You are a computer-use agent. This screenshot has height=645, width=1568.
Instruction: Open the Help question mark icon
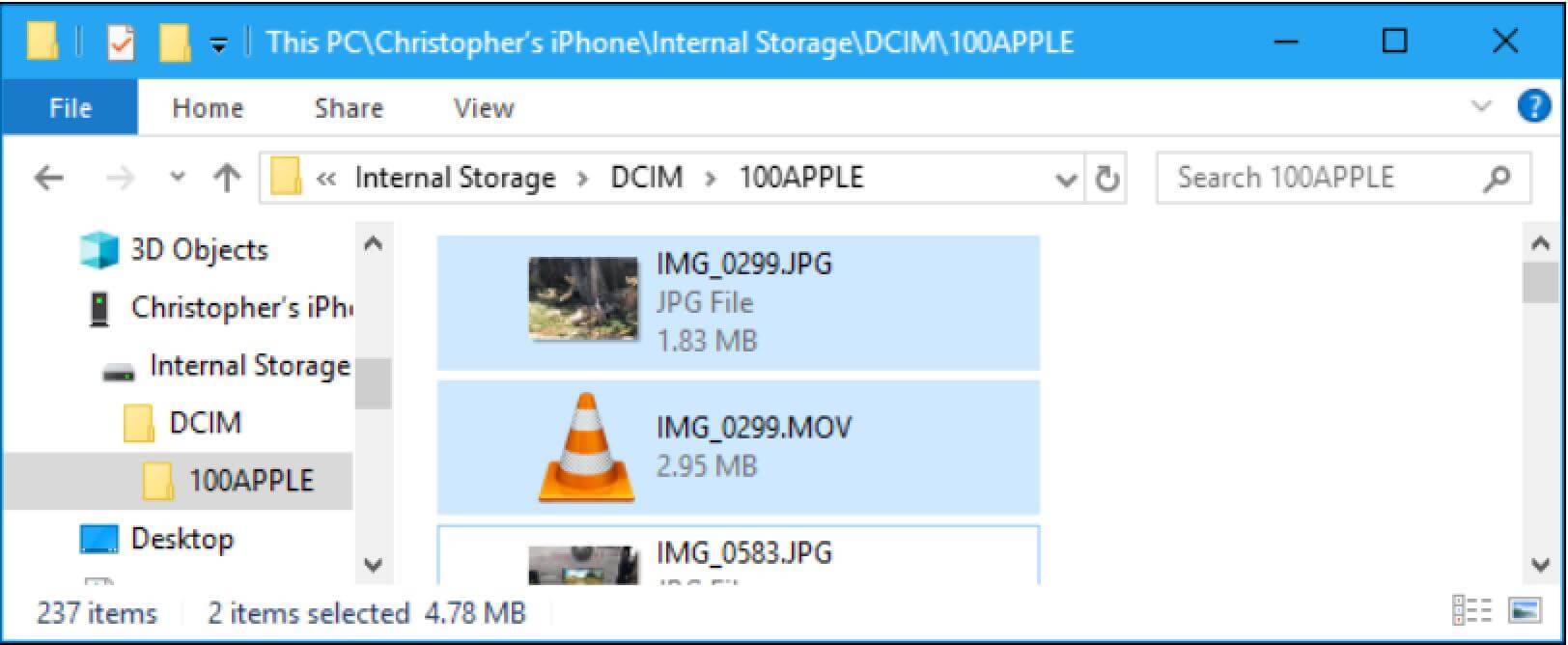coord(1533,106)
